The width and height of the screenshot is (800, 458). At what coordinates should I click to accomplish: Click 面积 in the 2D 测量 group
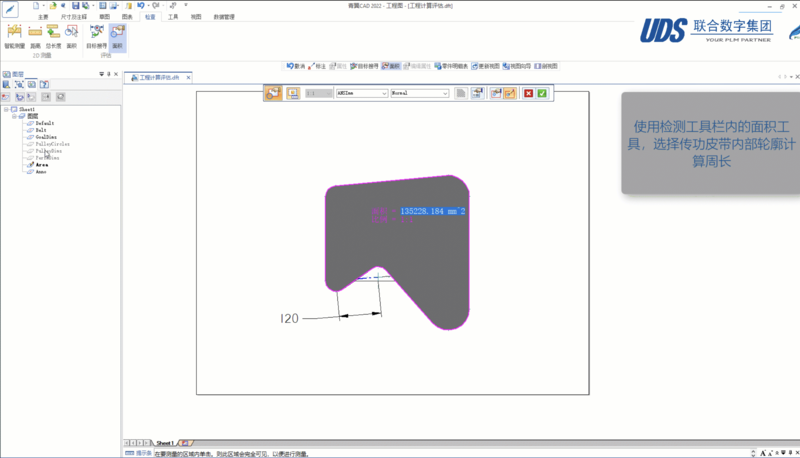(x=71, y=37)
